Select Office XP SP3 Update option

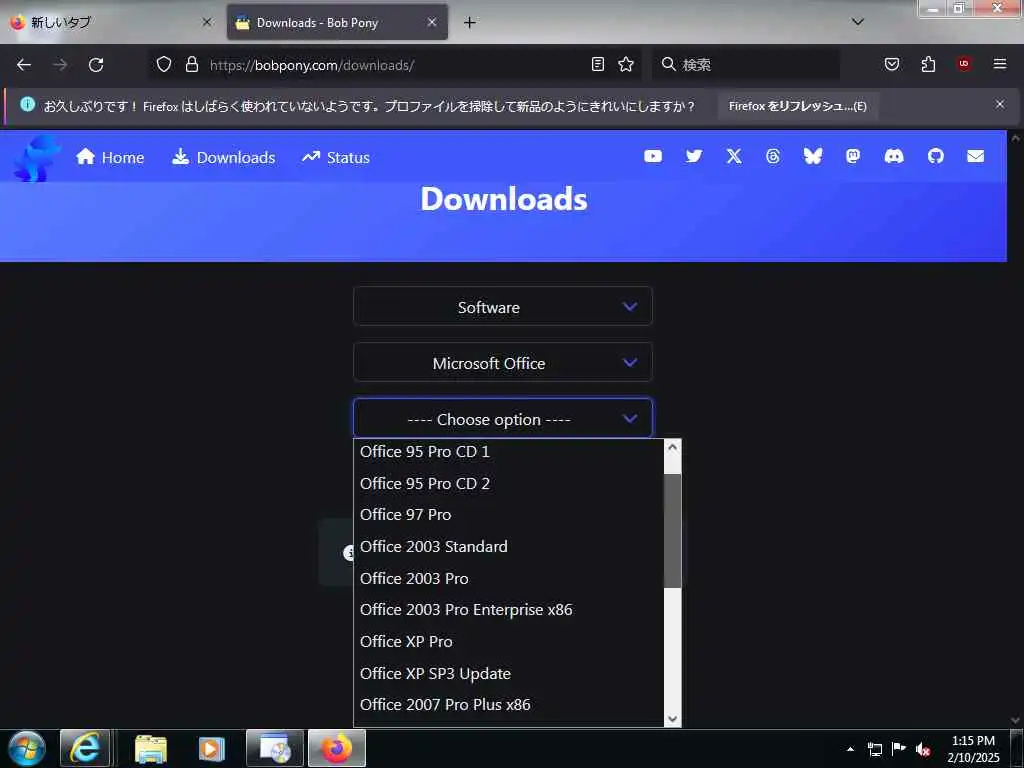pyautogui.click(x=509, y=673)
